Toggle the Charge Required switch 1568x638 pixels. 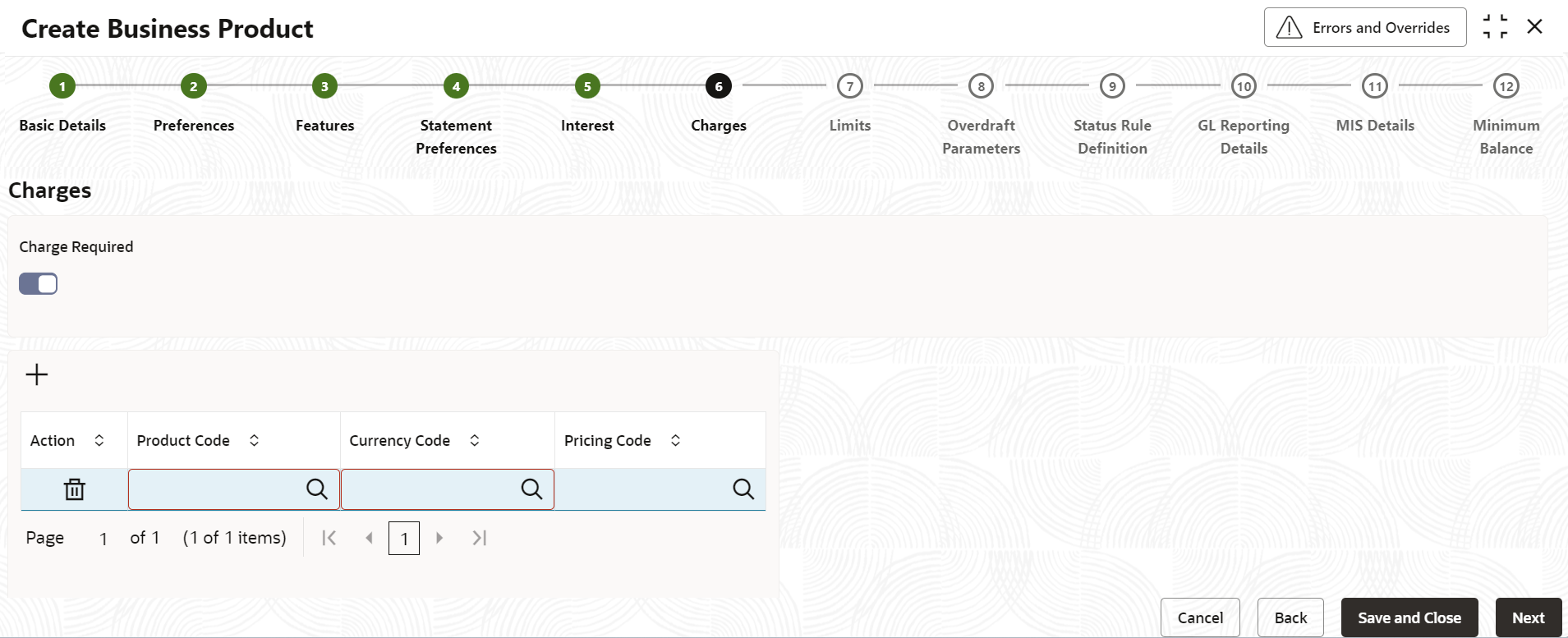(39, 284)
